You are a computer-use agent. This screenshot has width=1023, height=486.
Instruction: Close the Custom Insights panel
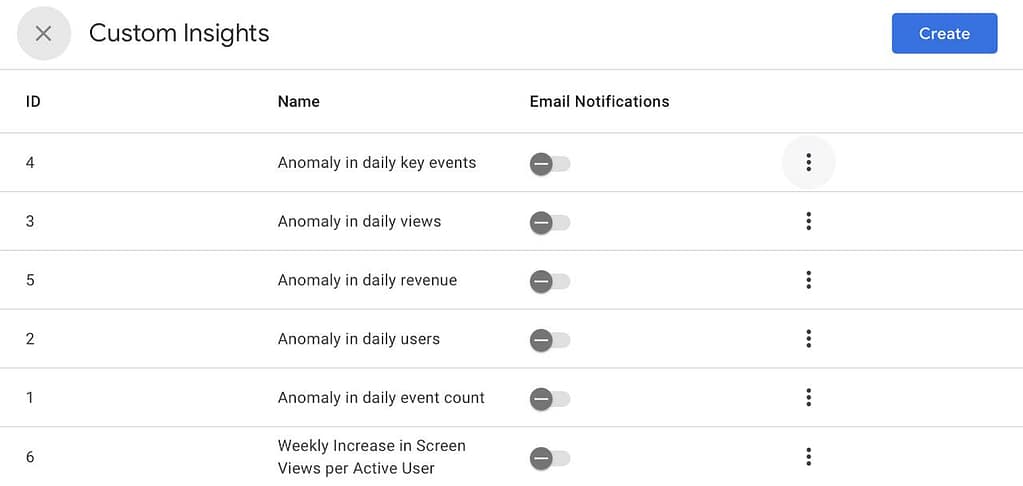pyautogui.click(x=43, y=34)
